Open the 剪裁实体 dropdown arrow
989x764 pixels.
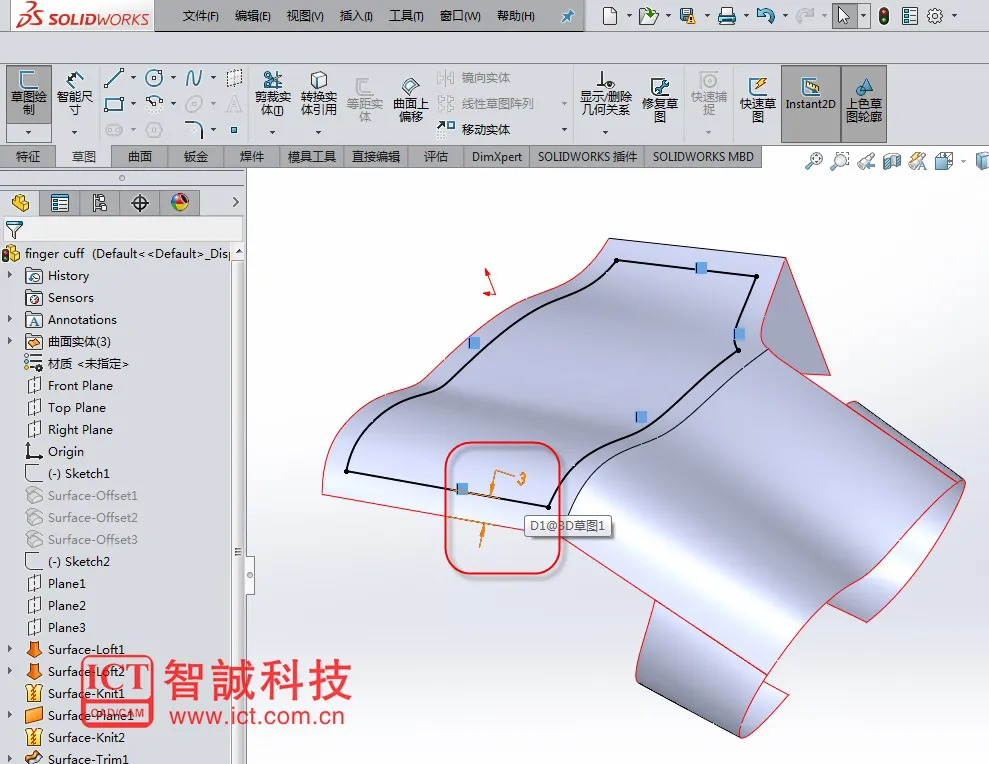(x=272, y=132)
